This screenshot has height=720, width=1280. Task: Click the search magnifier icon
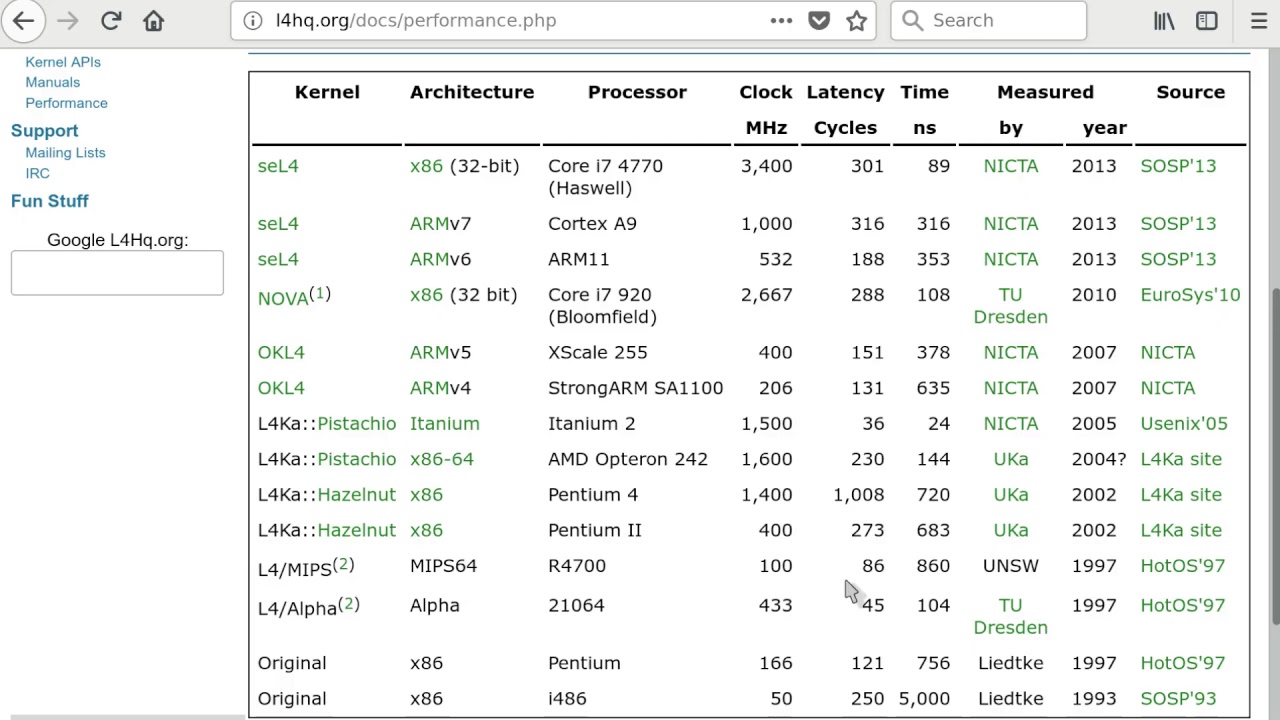911,20
